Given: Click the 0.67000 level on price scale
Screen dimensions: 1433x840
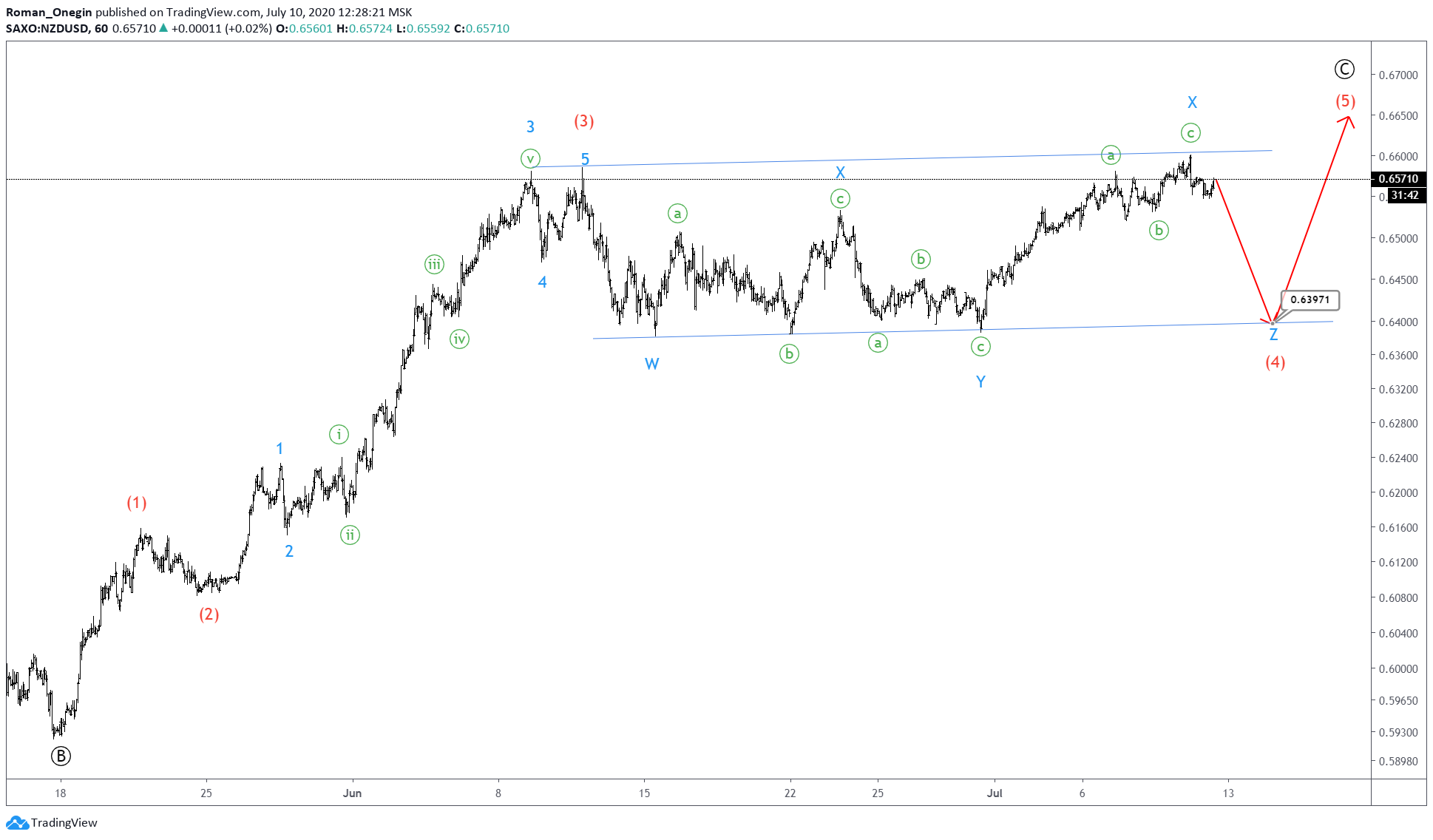Looking at the screenshot, I should (1398, 75).
